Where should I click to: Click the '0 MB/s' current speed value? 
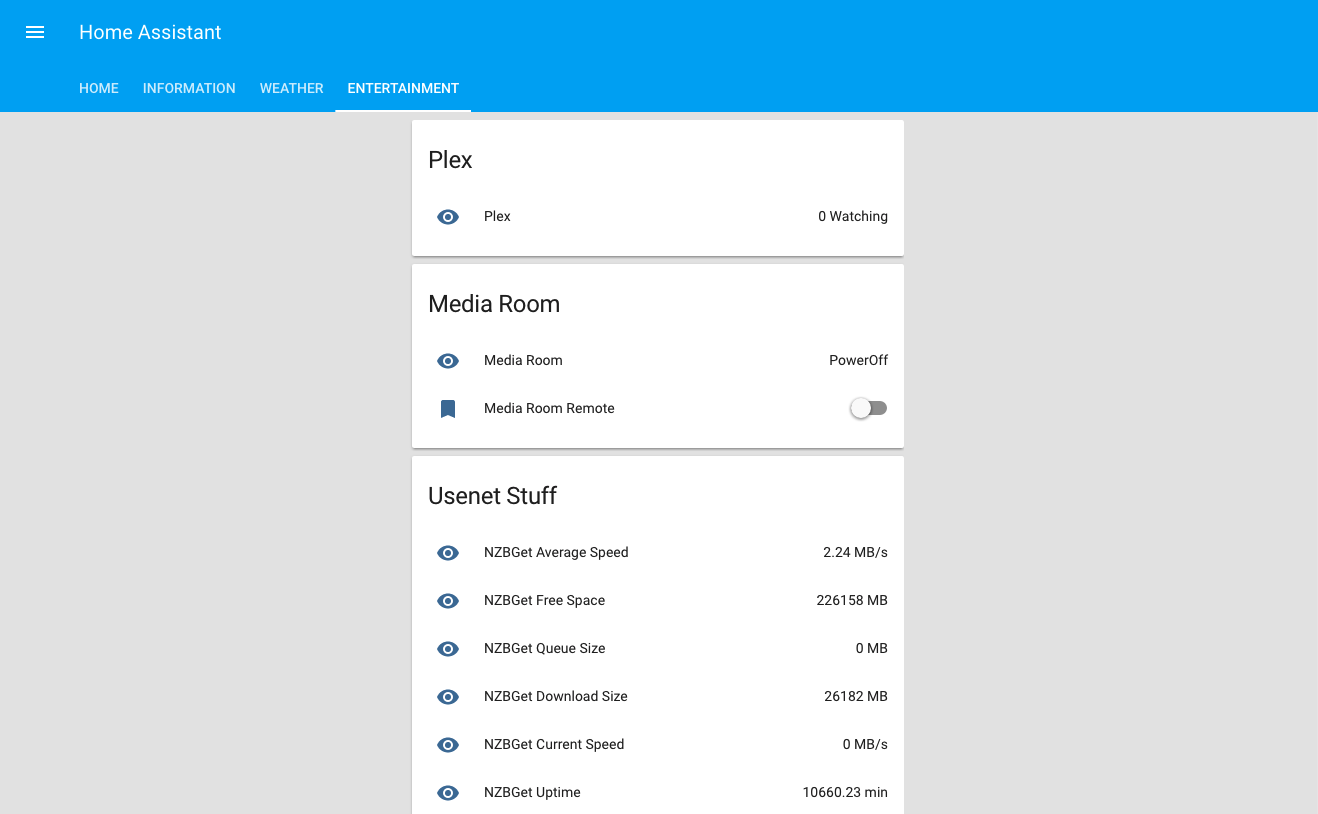click(865, 744)
